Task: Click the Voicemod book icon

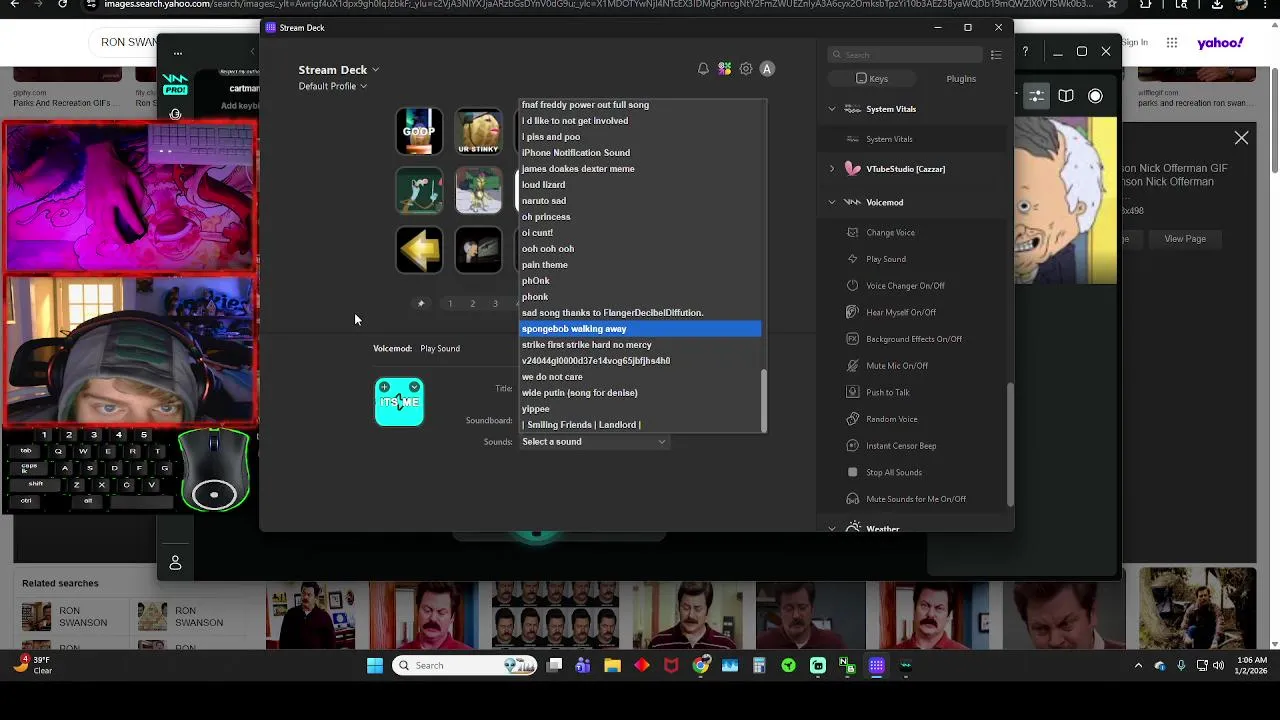Action: point(1066,96)
